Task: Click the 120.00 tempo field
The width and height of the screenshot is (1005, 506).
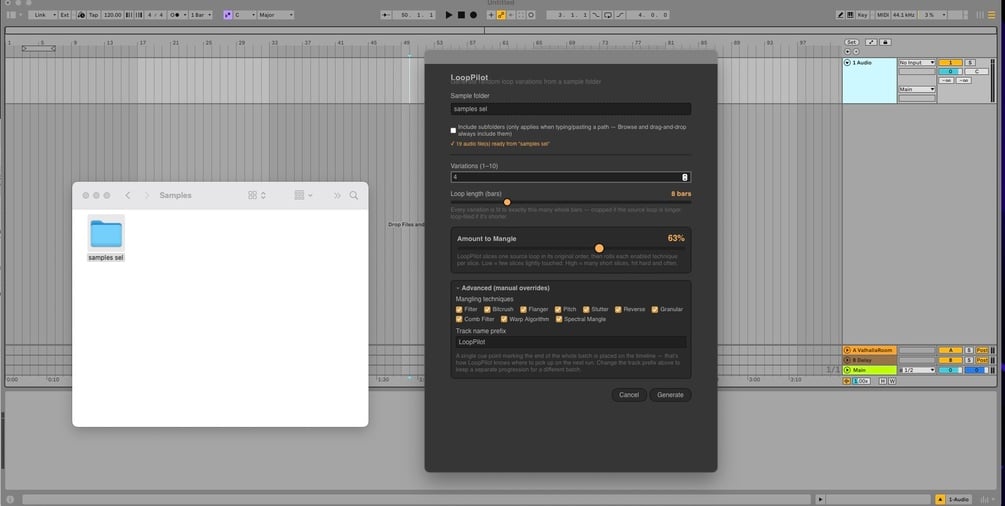Action: point(112,15)
